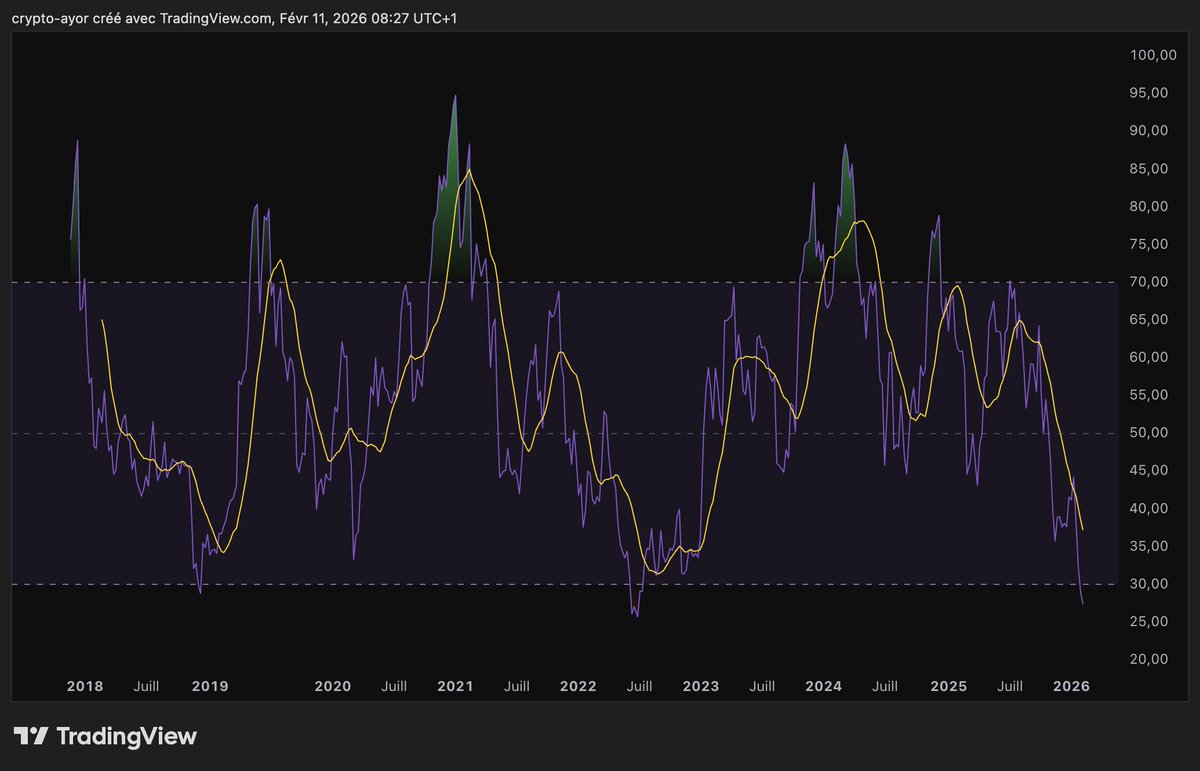Click 'Juill' label between 2021 and 2022
Viewport: 1200px width, 771px height.
(x=517, y=687)
